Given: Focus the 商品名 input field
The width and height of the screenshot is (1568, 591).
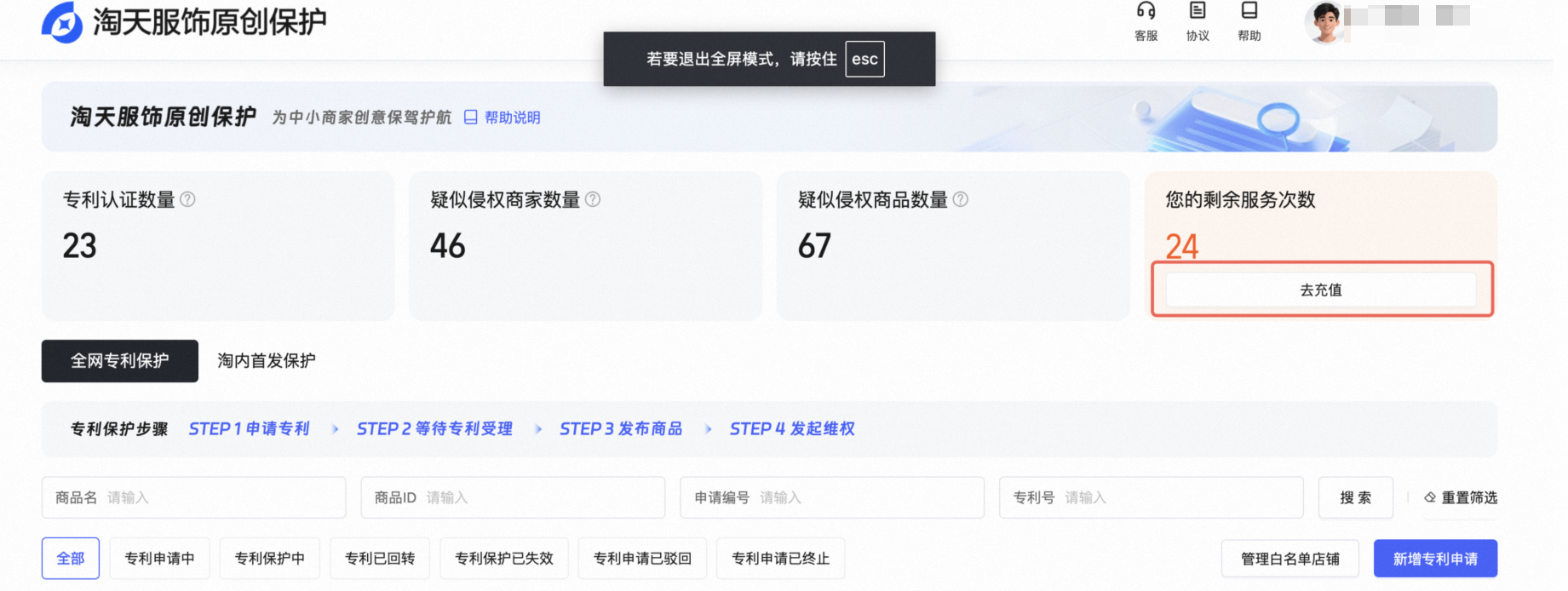Looking at the screenshot, I should pos(194,497).
